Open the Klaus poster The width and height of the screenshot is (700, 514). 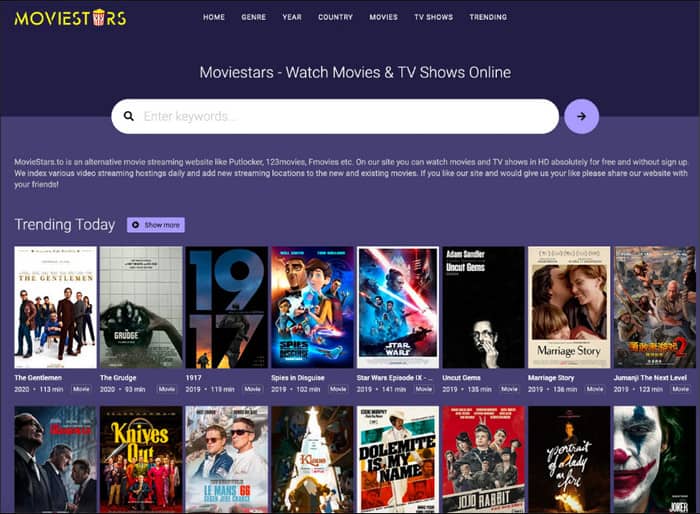[312, 460]
